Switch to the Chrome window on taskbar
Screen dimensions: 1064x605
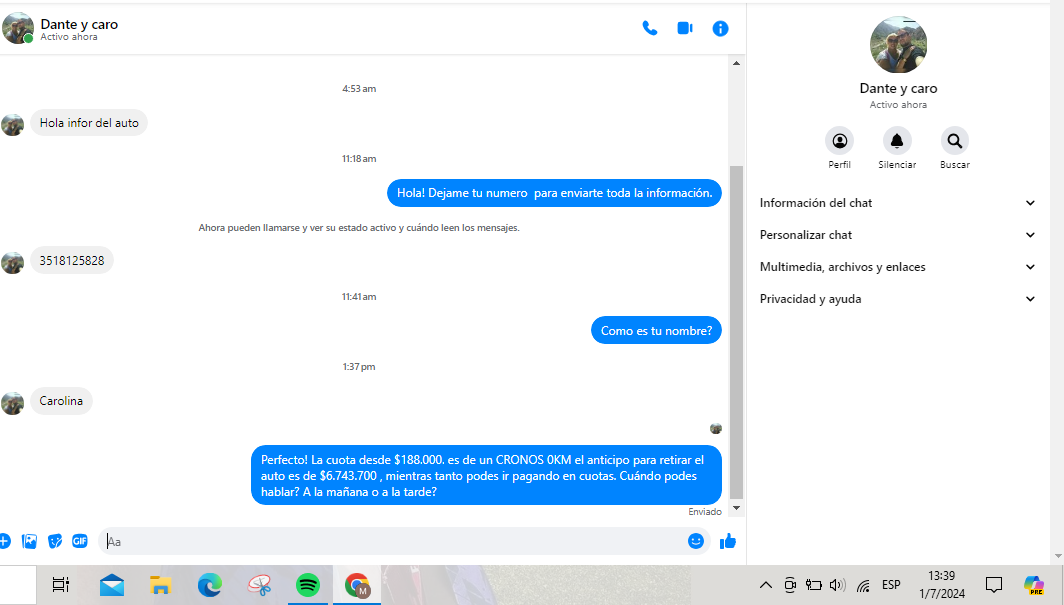357,585
